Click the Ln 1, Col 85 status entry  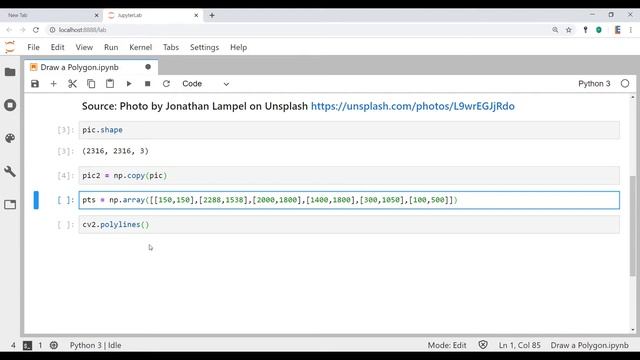pos(519,345)
